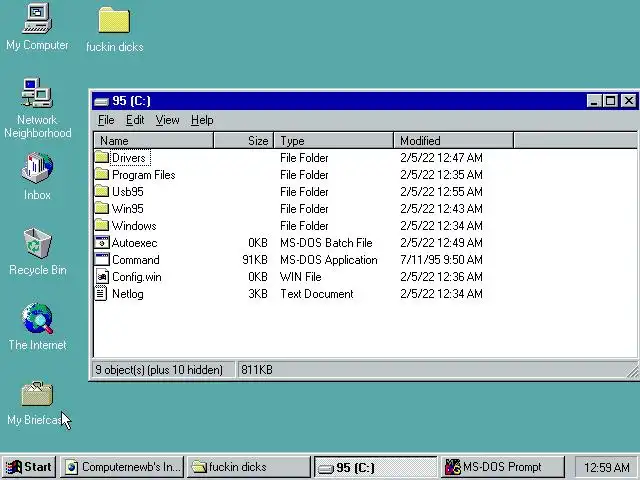Open the Help menu
Screen dimensions: 640x480
[x=202, y=120]
